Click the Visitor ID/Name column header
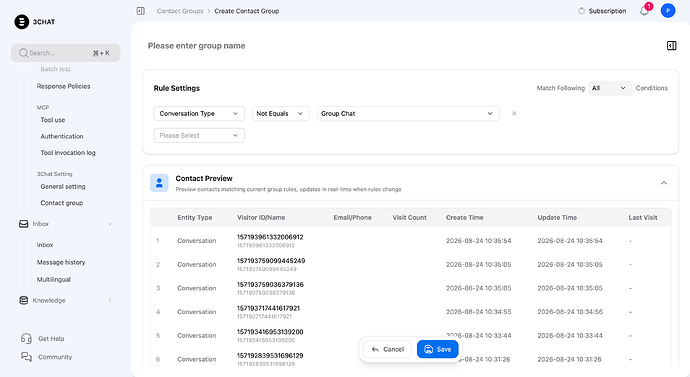The image size is (690, 377). coord(261,217)
